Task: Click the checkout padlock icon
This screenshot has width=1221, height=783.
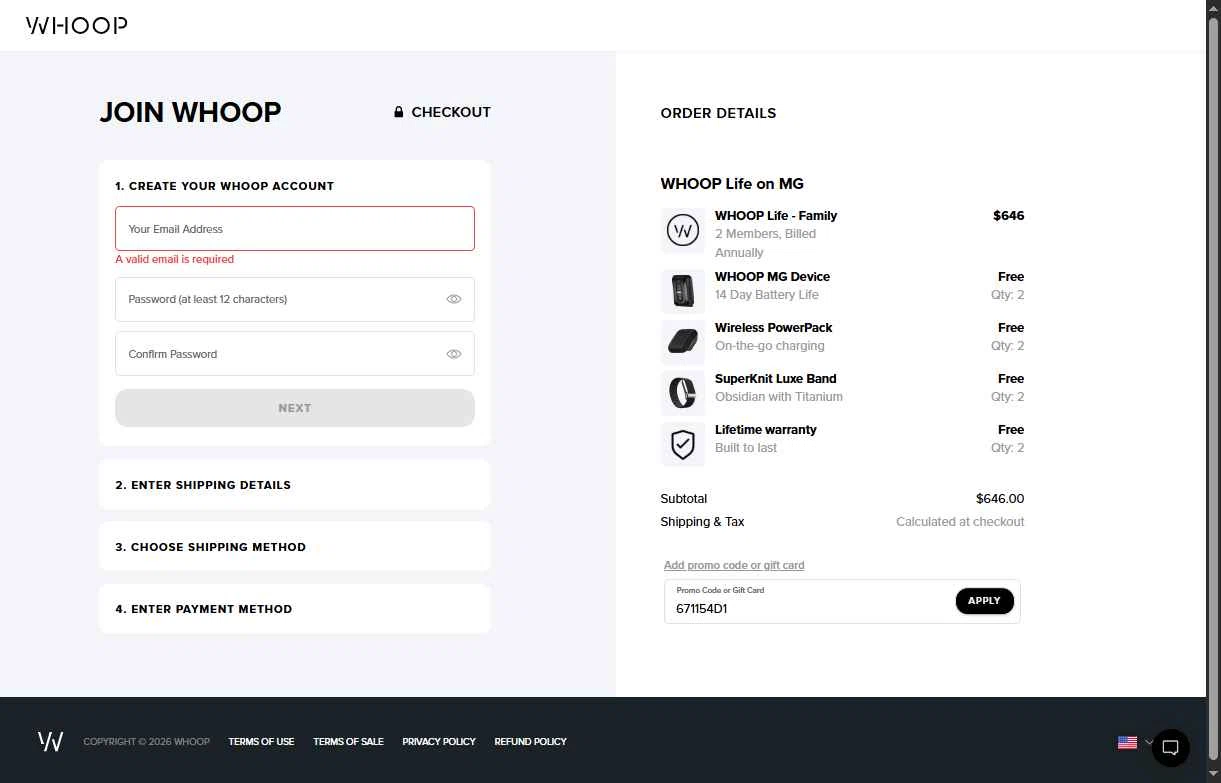Action: (399, 112)
